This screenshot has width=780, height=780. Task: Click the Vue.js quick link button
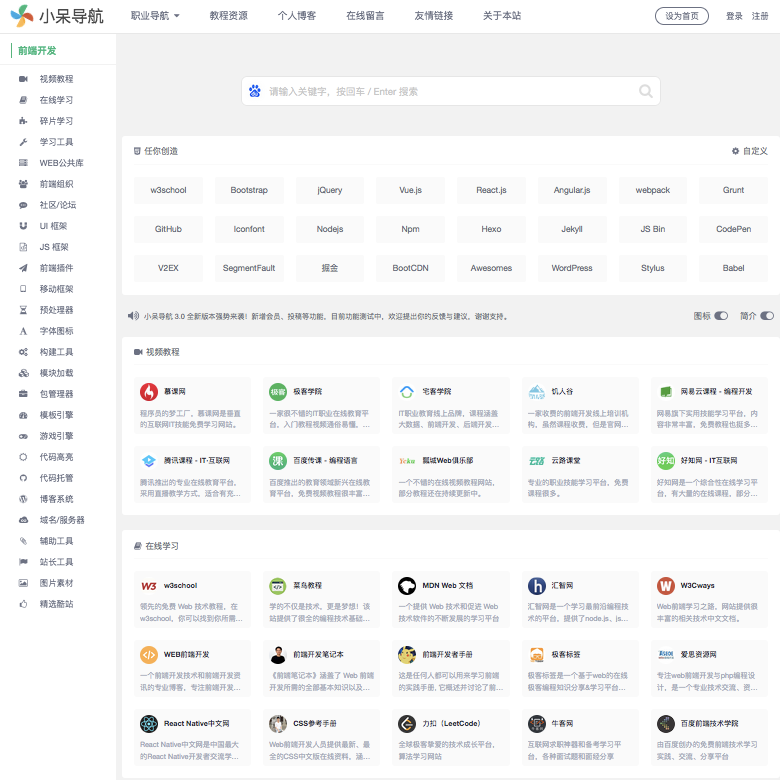click(x=410, y=190)
